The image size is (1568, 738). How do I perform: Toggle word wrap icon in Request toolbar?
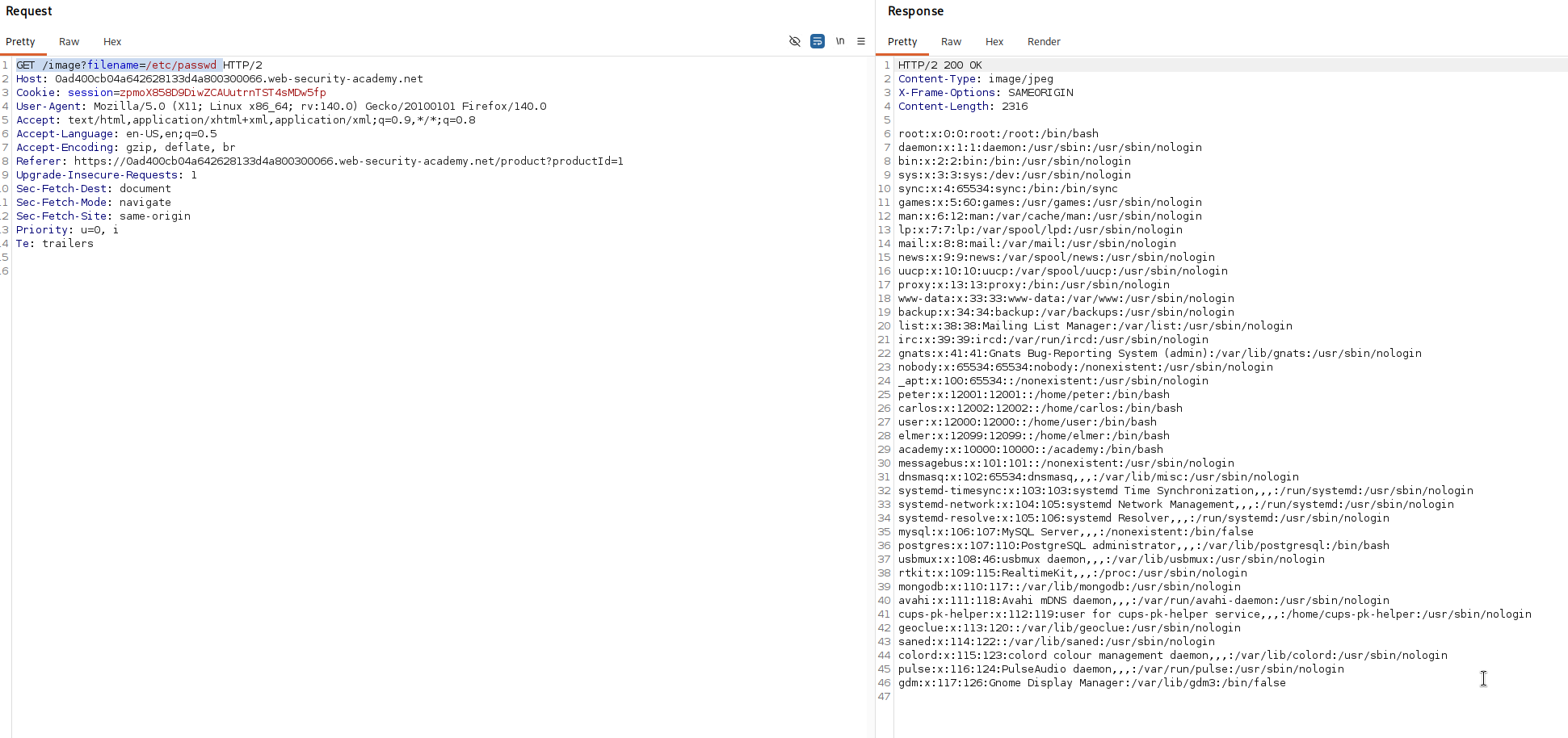(x=818, y=41)
